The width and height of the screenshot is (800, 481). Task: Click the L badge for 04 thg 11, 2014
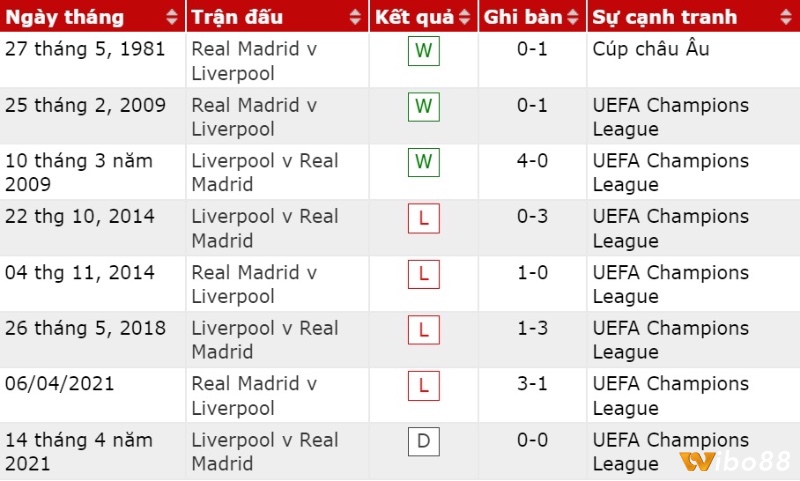point(424,273)
